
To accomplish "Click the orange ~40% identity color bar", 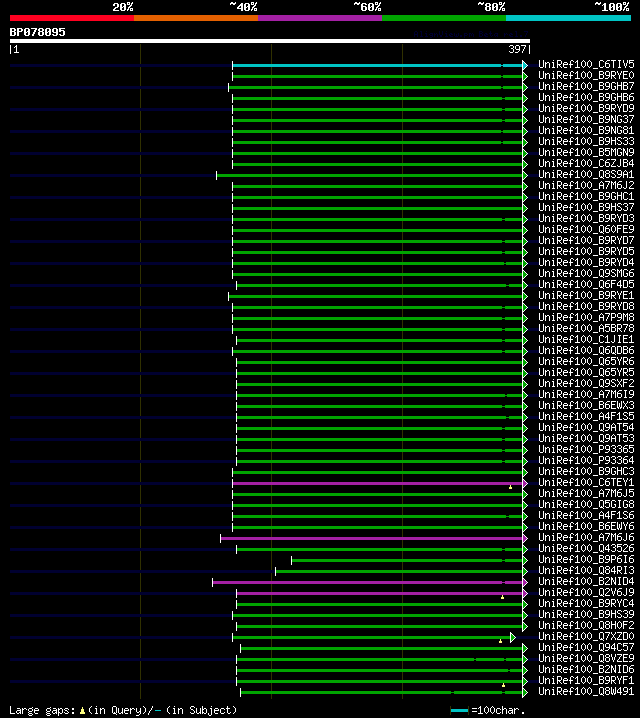I will pos(196,18).
